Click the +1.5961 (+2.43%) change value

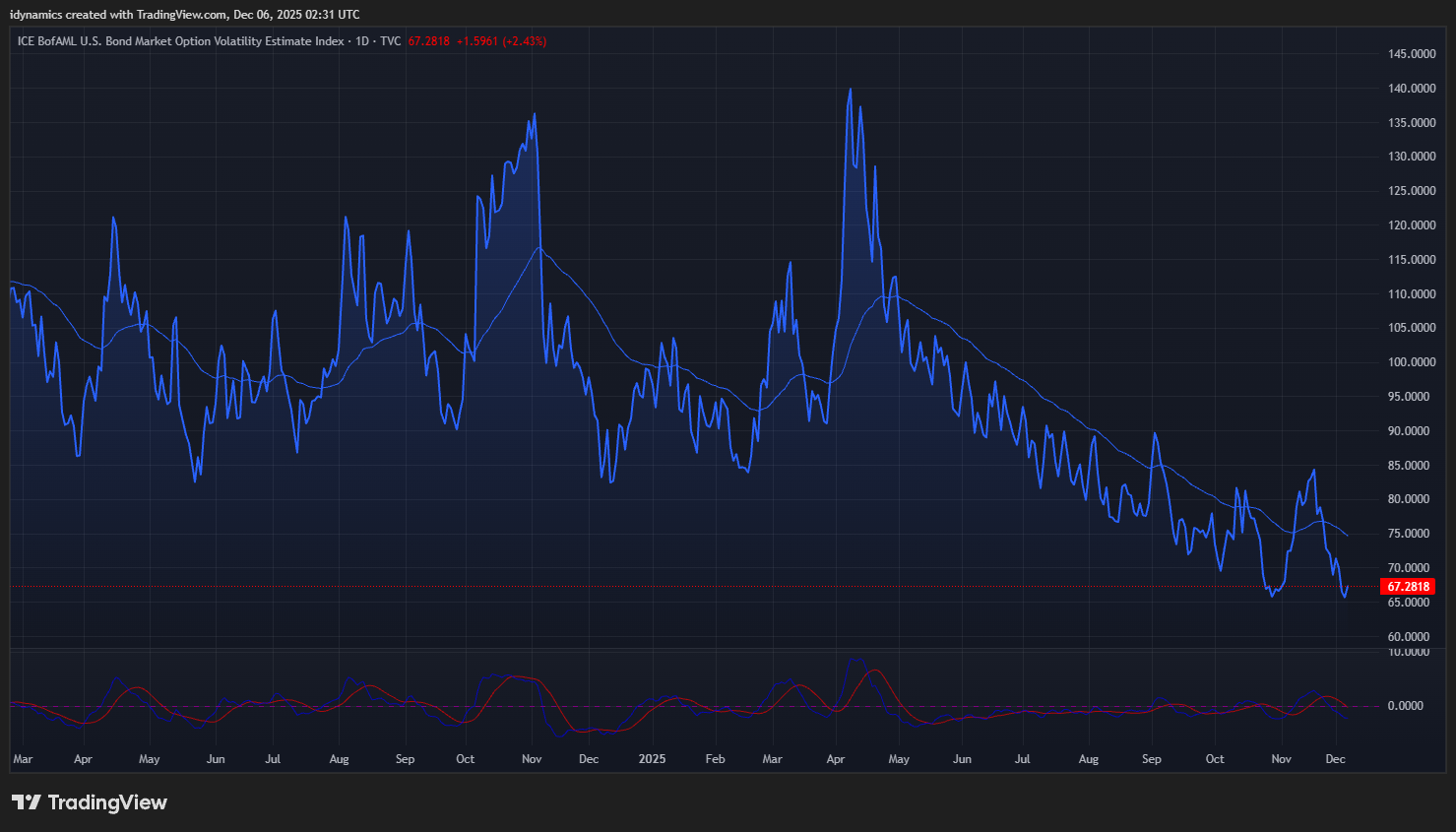tap(501, 41)
